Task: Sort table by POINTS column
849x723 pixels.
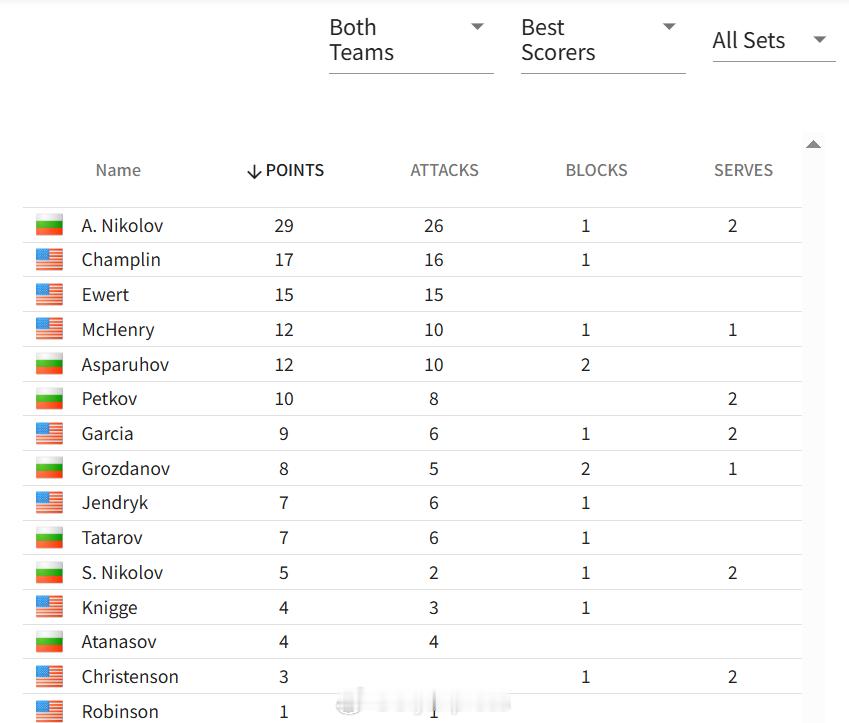Action: pos(295,171)
